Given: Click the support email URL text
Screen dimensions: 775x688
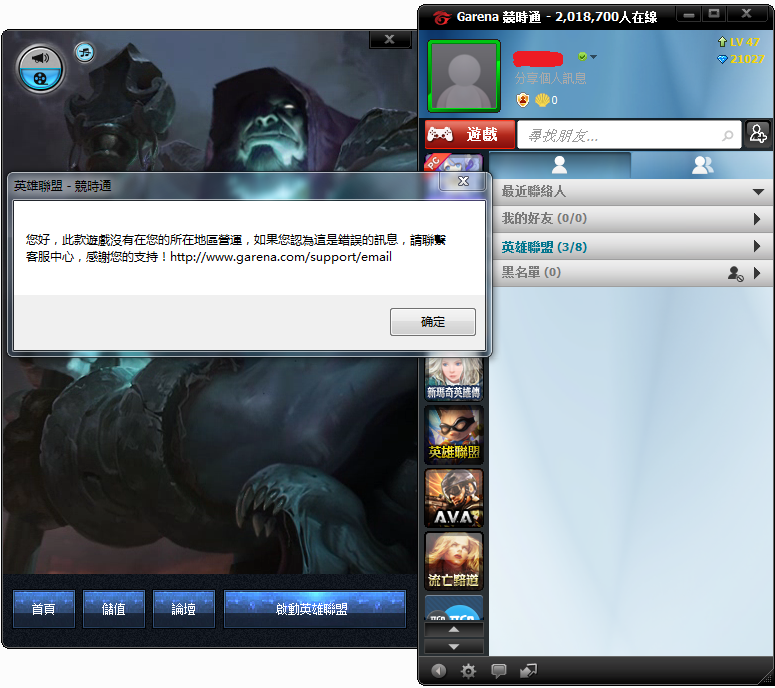Looking at the screenshot, I should point(281,257).
